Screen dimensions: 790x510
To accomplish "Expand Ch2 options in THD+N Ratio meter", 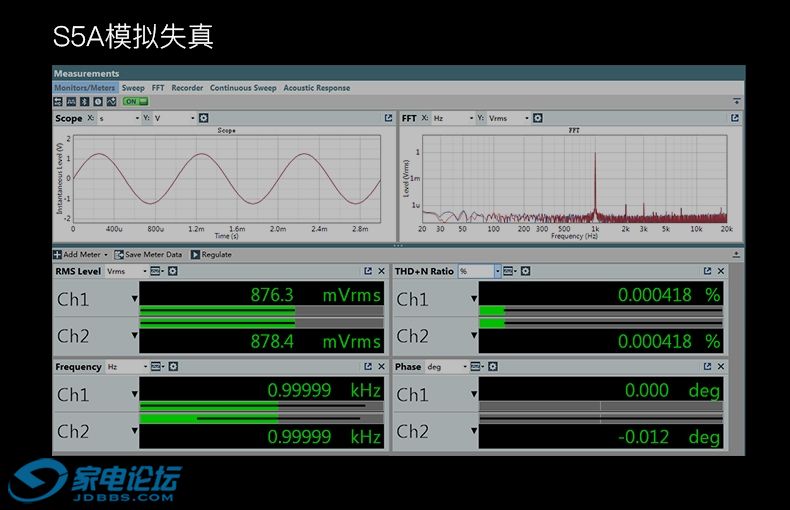I will 474,336.
